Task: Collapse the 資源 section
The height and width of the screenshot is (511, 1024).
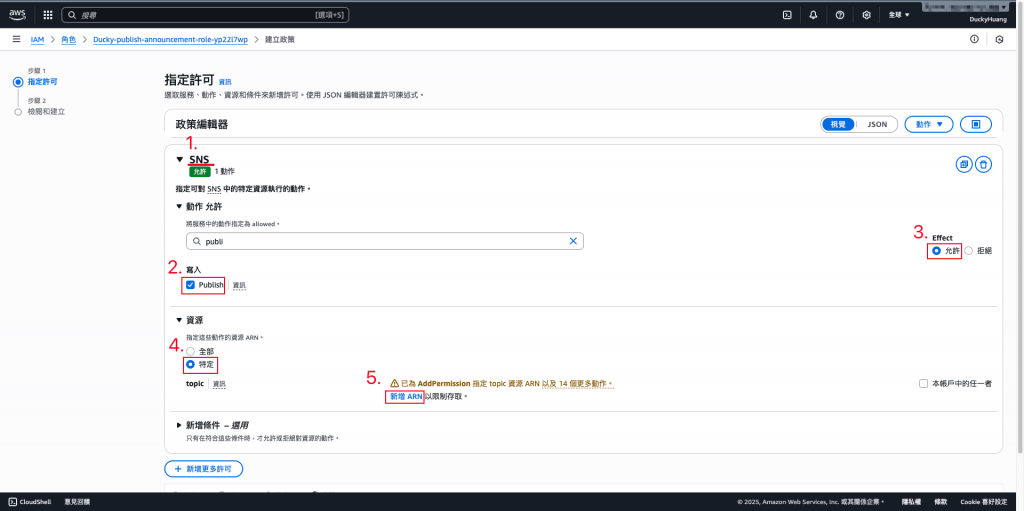Action: pos(180,320)
